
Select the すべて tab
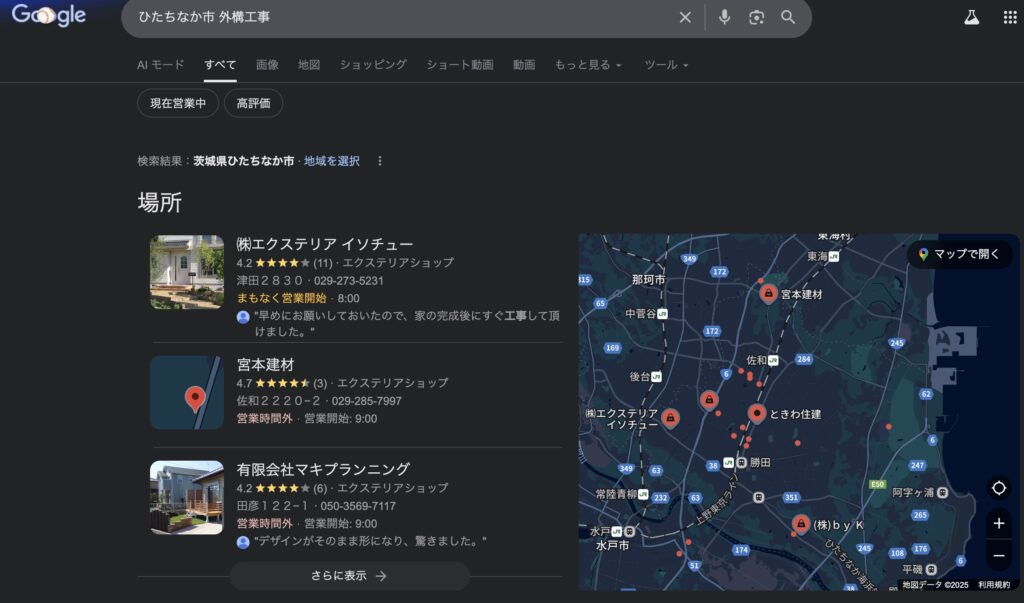click(x=220, y=65)
